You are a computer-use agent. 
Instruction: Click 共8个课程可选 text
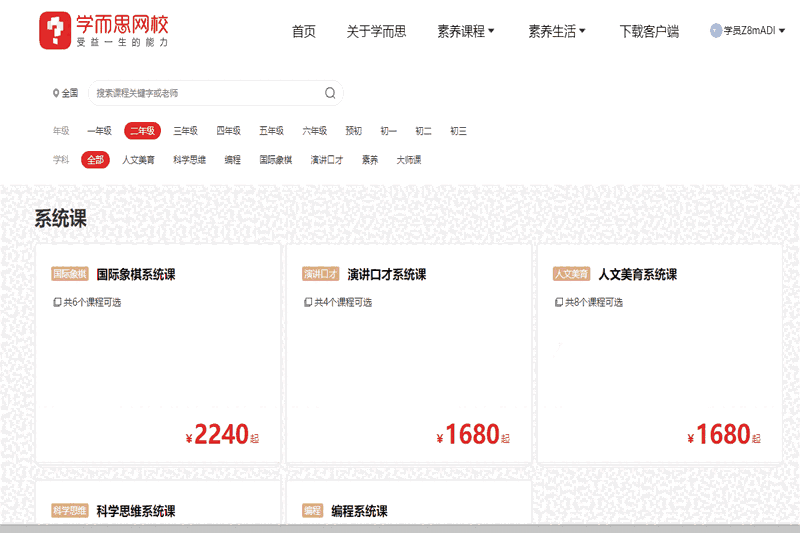(x=594, y=302)
